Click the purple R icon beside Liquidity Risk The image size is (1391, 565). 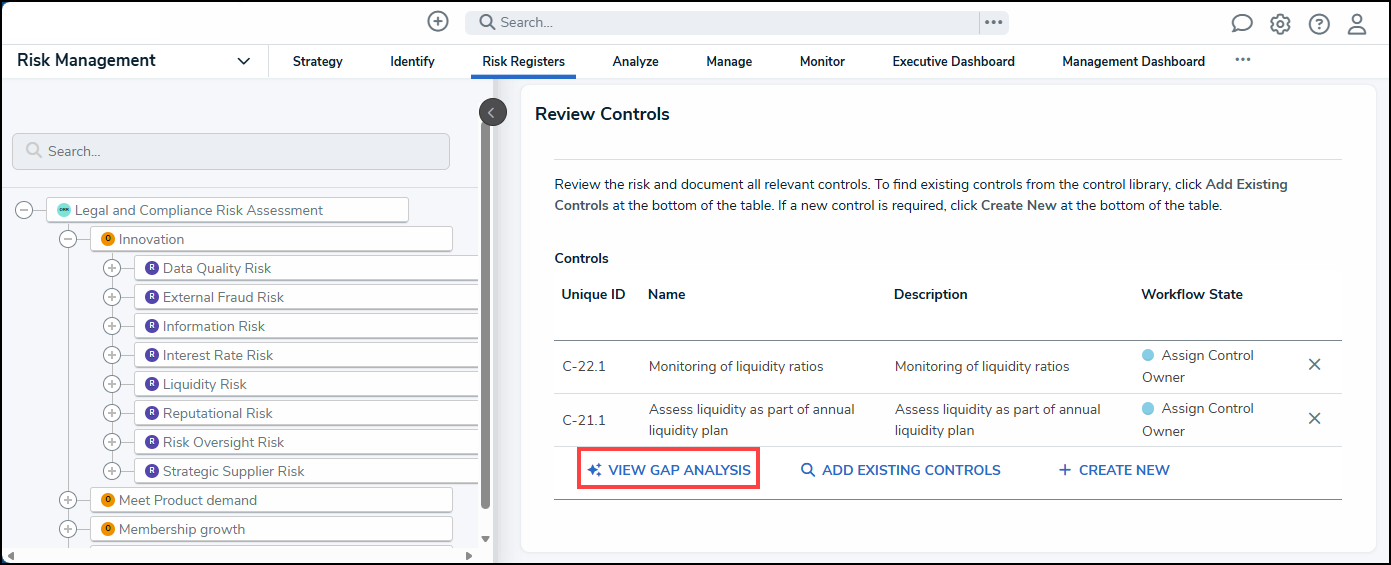click(152, 384)
